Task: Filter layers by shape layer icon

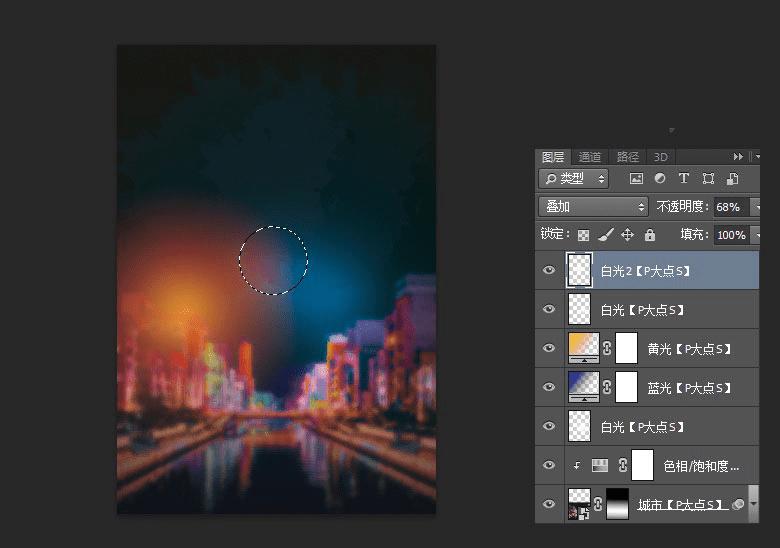Action: (x=708, y=179)
